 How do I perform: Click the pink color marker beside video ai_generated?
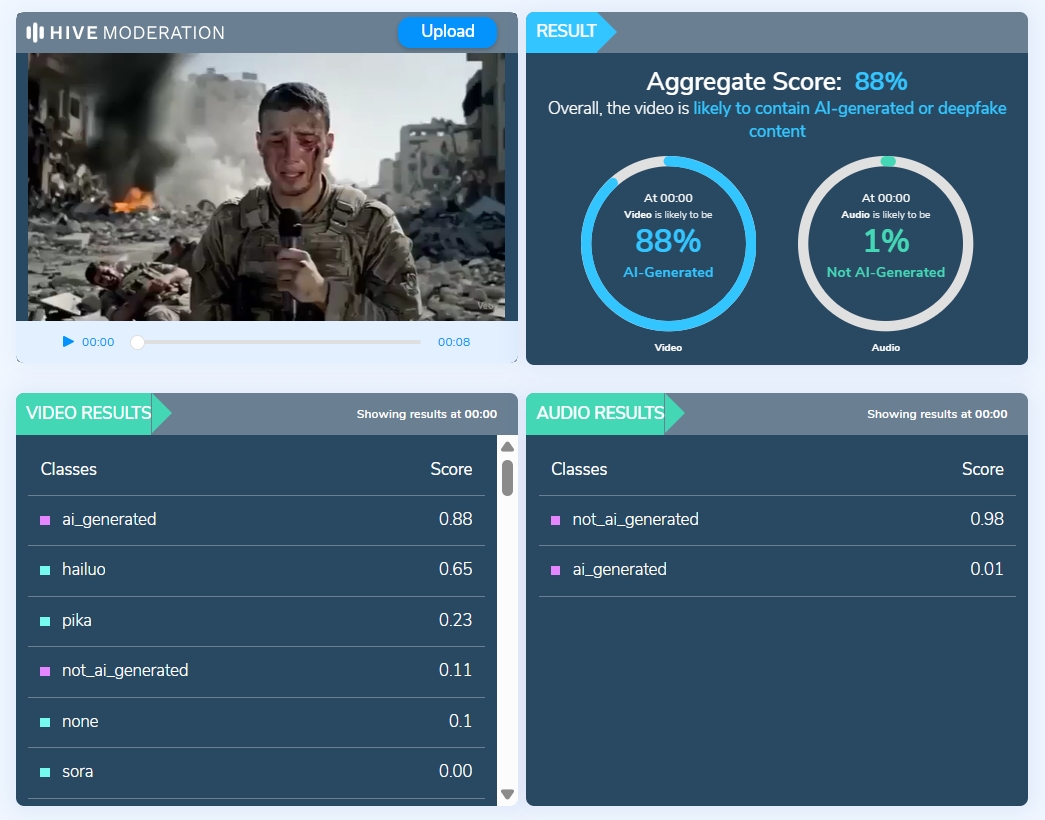click(45, 521)
